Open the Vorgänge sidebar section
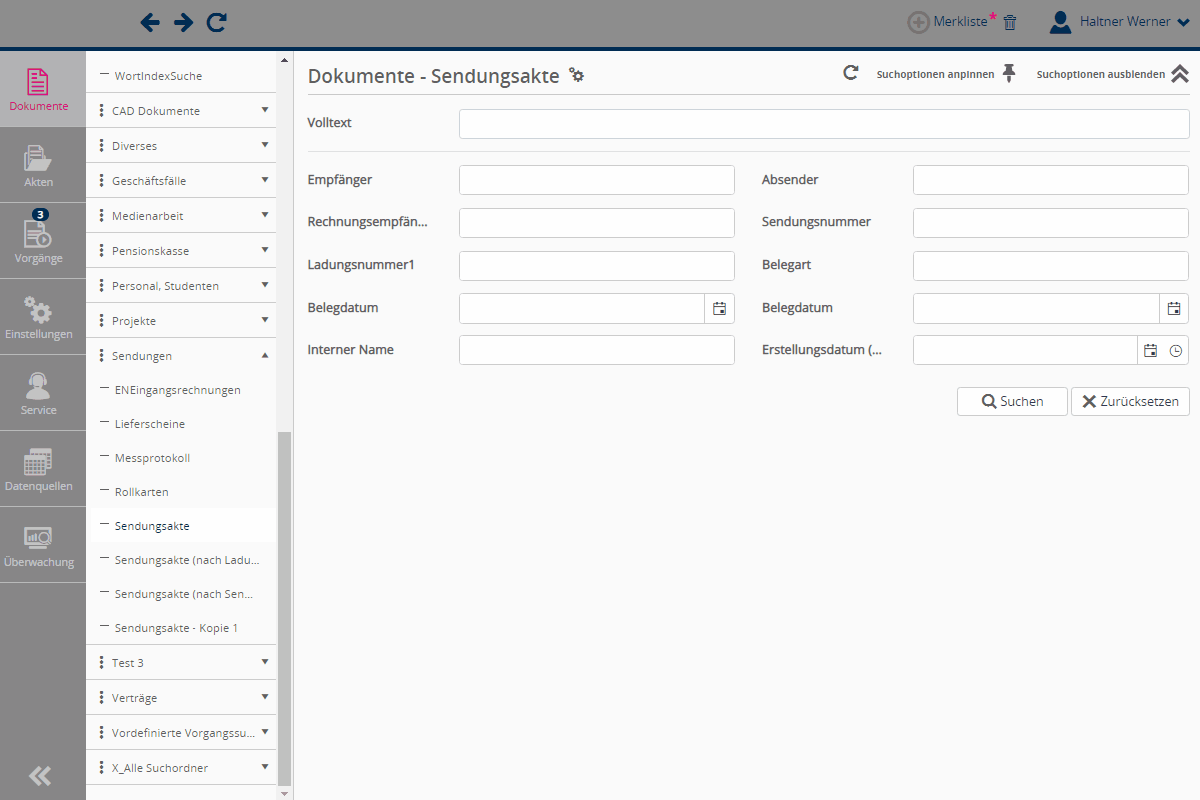Viewport: 1200px width, 800px height. pyautogui.click(x=40, y=240)
